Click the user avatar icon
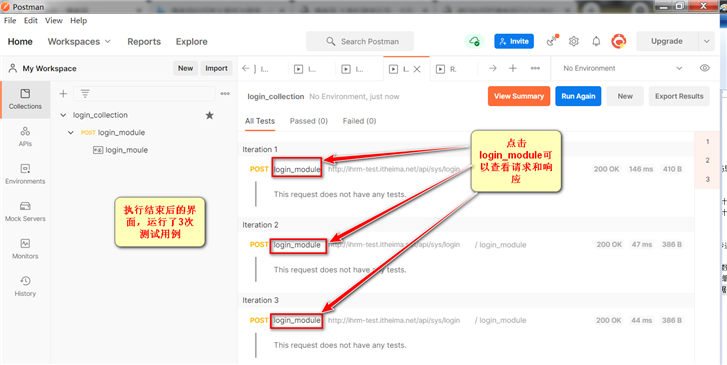The width and height of the screenshot is (727, 365). [x=619, y=41]
